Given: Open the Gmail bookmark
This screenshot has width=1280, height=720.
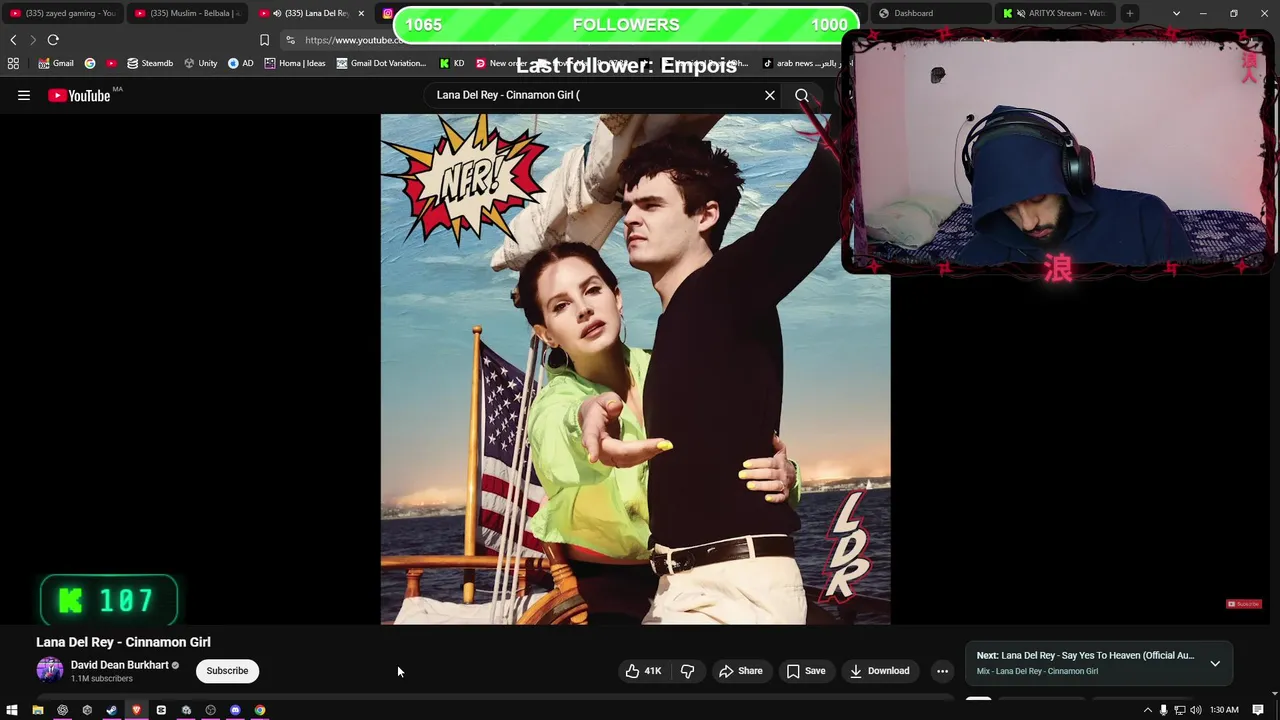Looking at the screenshot, I should [56, 63].
